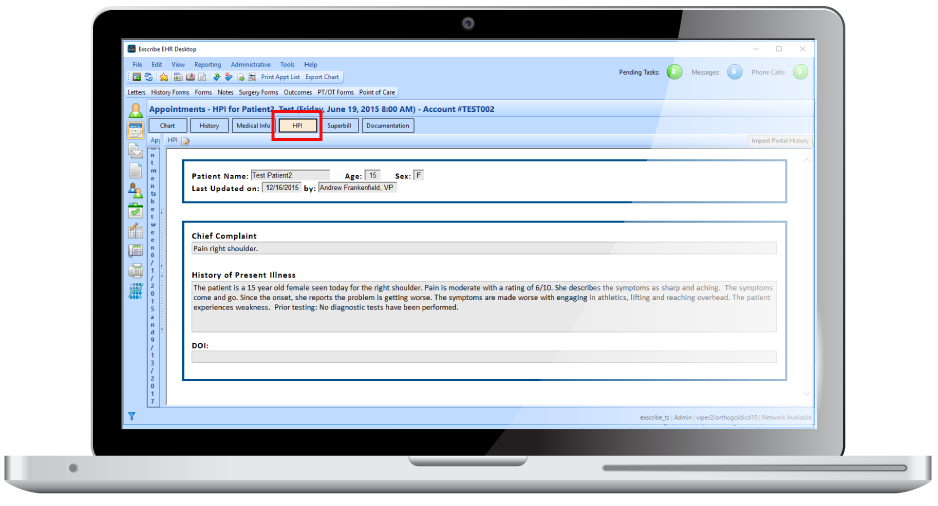Open the Reporting menu

pyautogui.click(x=208, y=65)
